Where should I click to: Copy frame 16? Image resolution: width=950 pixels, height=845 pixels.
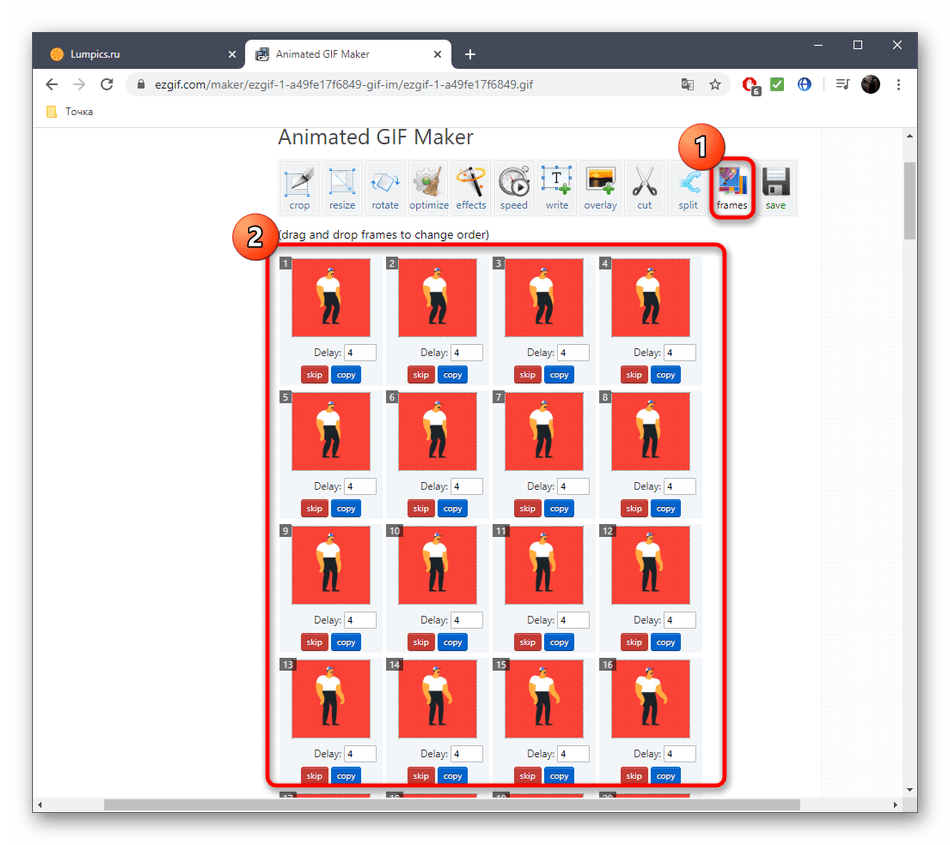coord(666,776)
